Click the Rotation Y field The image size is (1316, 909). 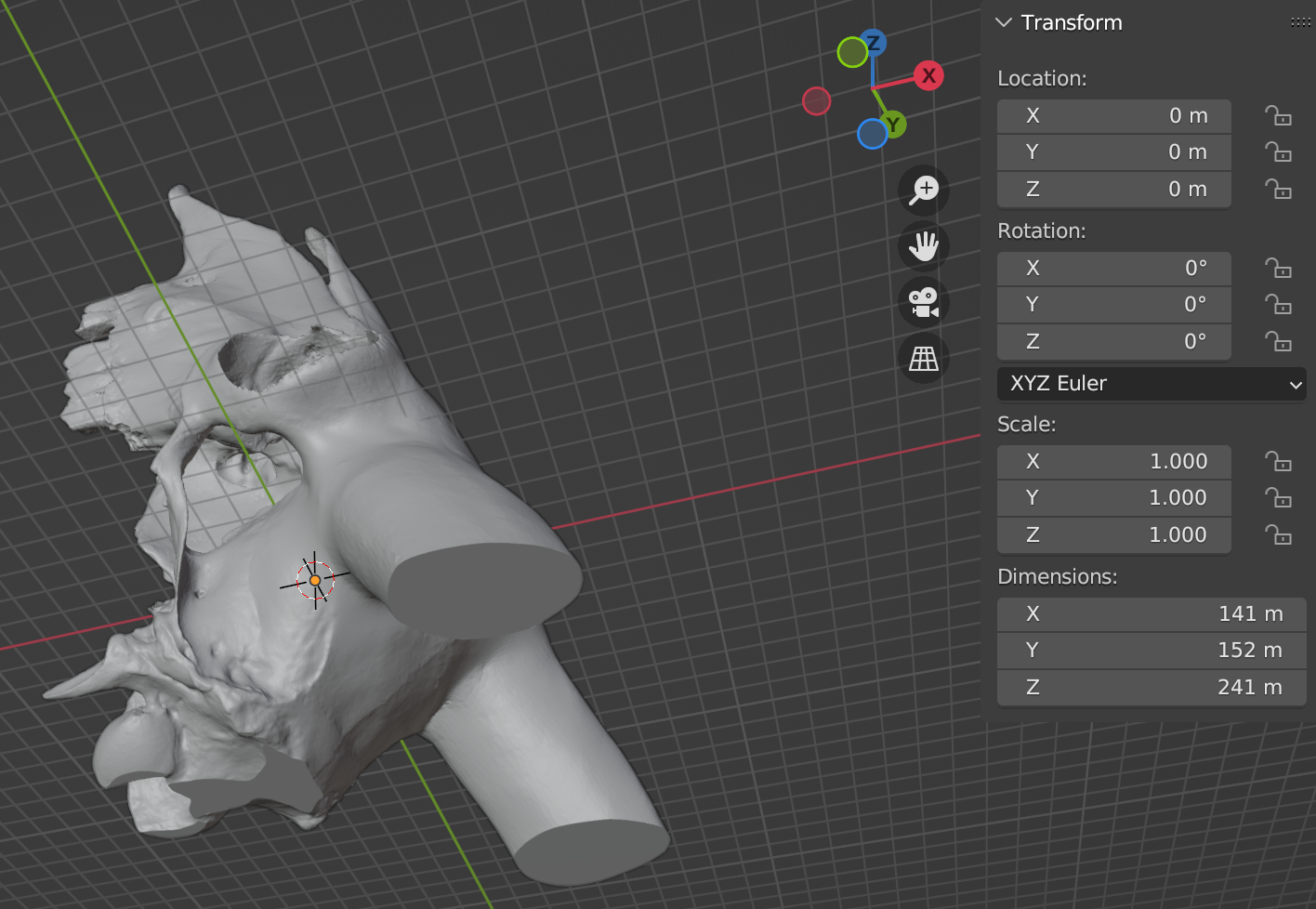pyautogui.click(x=1114, y=305)
